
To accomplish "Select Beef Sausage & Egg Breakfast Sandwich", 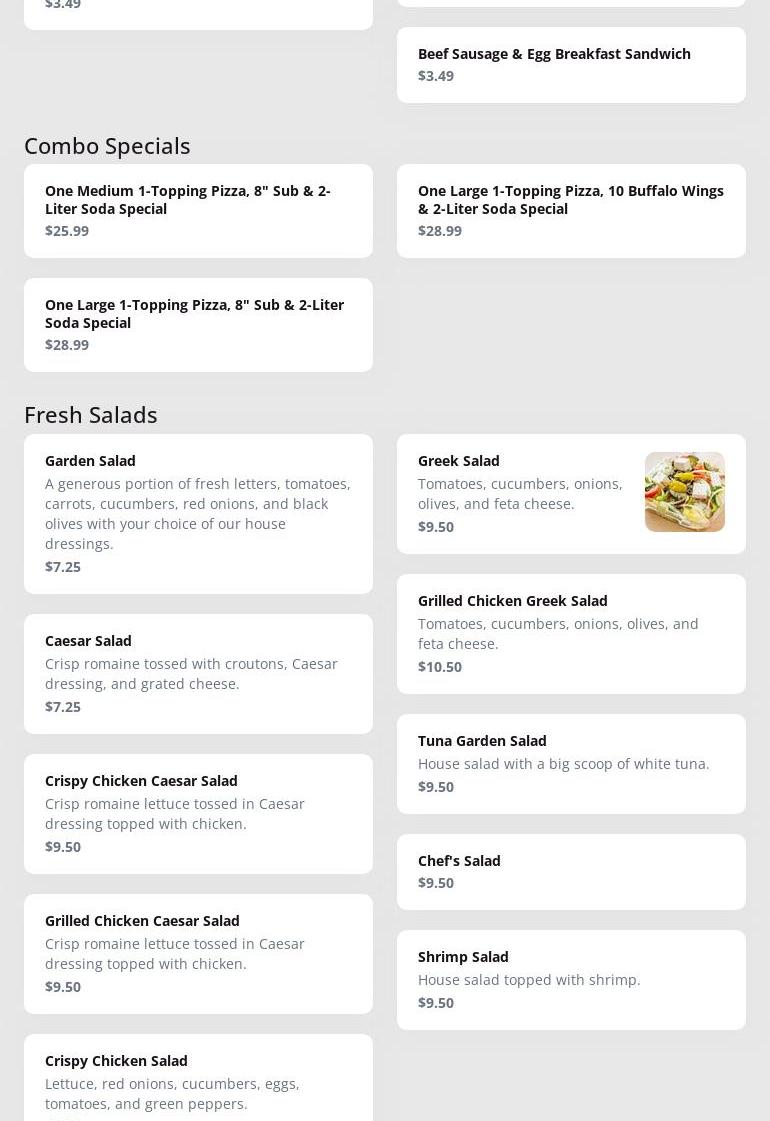I will 570,64.
